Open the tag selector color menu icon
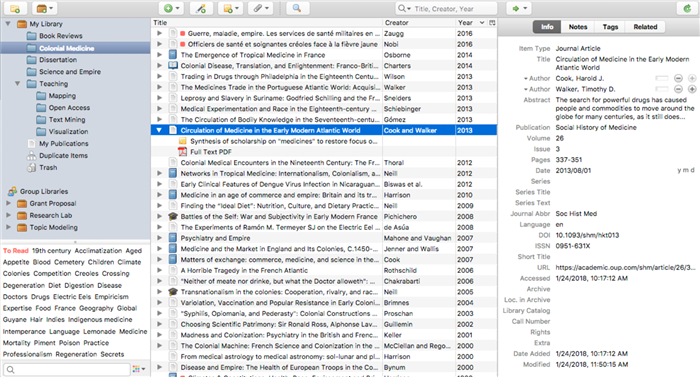This screenshot has height=377, width=700. click(x=139, y=369)
